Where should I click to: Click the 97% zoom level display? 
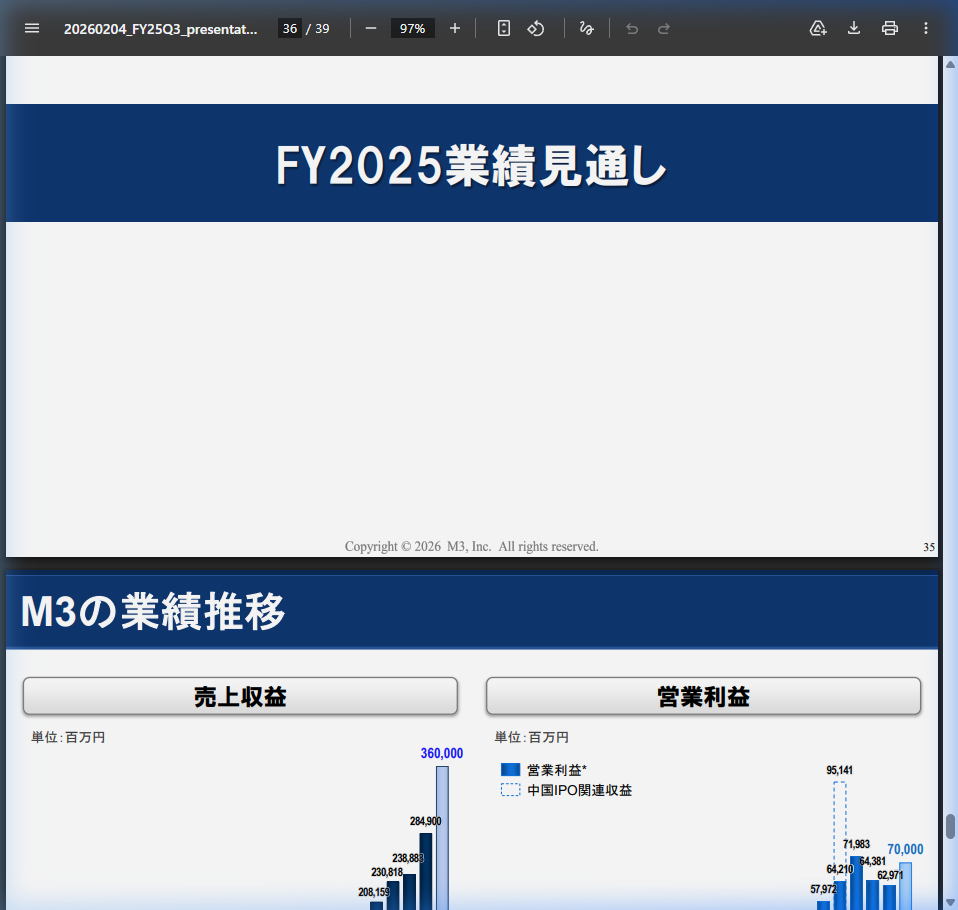point(412,28)
